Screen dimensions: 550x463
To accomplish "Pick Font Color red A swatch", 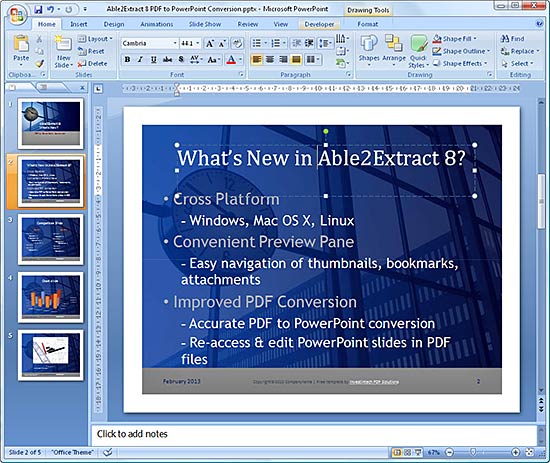I will pyautogui.click(x=231, y=60).
